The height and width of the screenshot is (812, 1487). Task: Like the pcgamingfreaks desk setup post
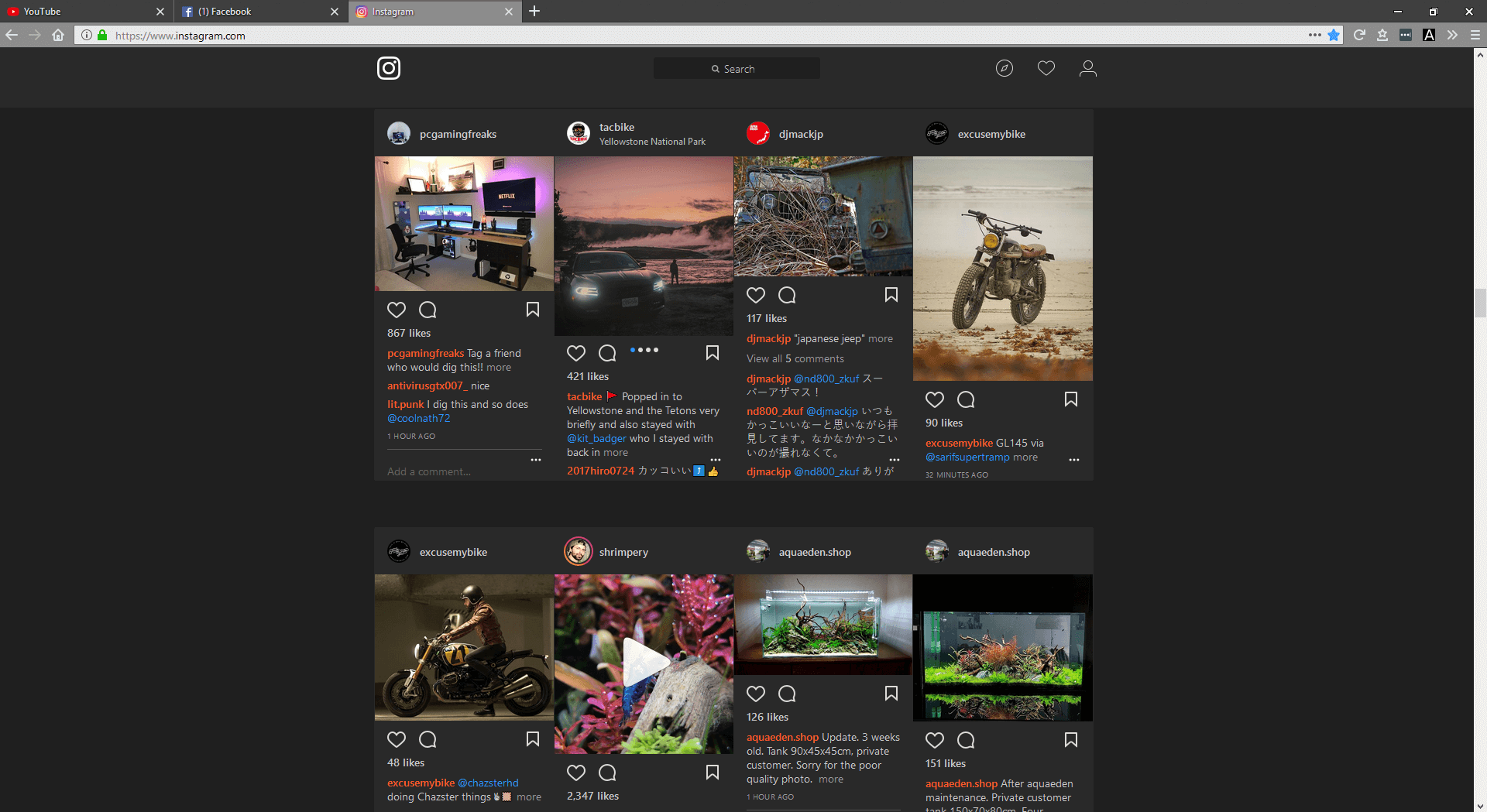point(397,310)
